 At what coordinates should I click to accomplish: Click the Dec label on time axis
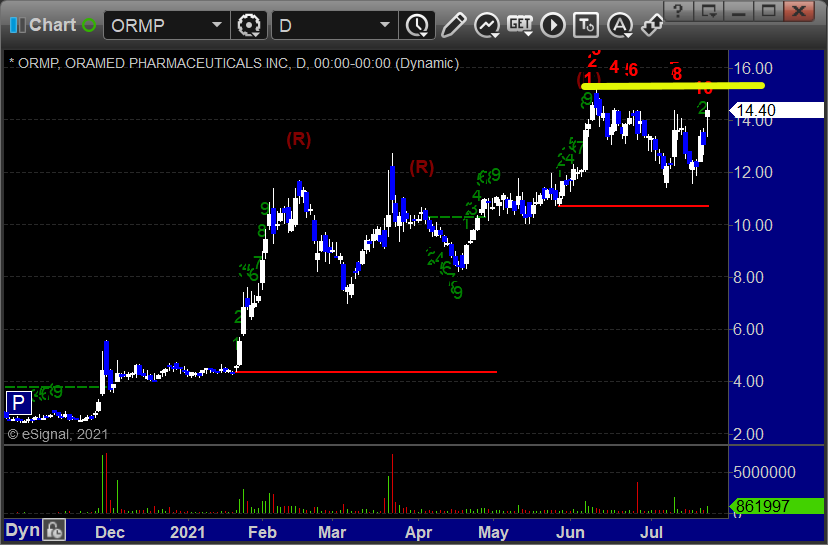pyautogui.click(x=110, y=532)
